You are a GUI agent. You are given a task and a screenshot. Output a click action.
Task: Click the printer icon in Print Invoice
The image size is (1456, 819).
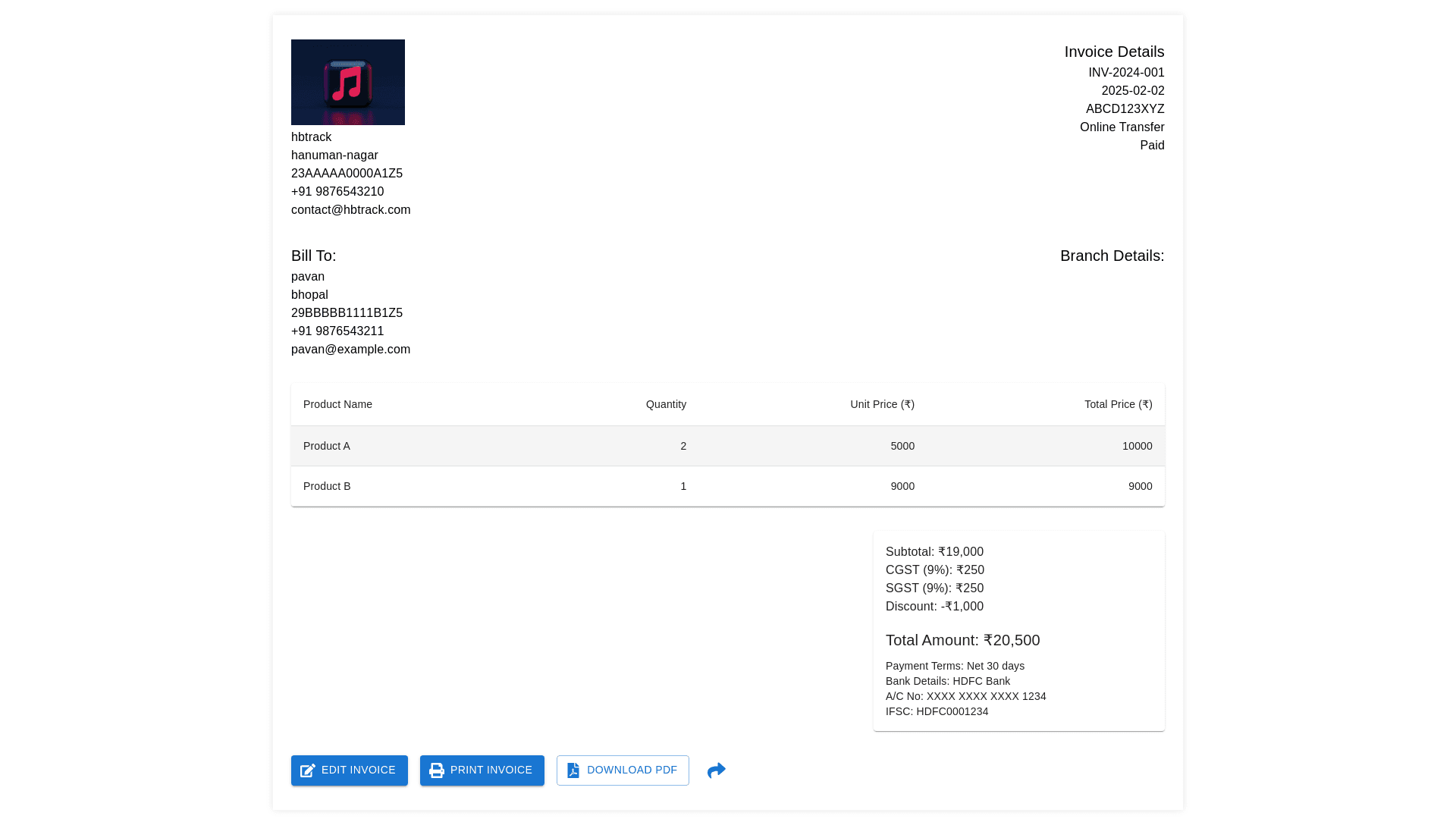436,770
